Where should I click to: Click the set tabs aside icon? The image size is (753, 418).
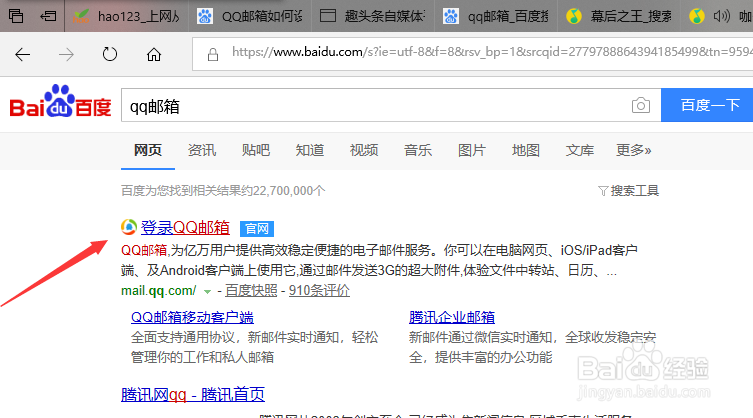[x=48, y=16]
